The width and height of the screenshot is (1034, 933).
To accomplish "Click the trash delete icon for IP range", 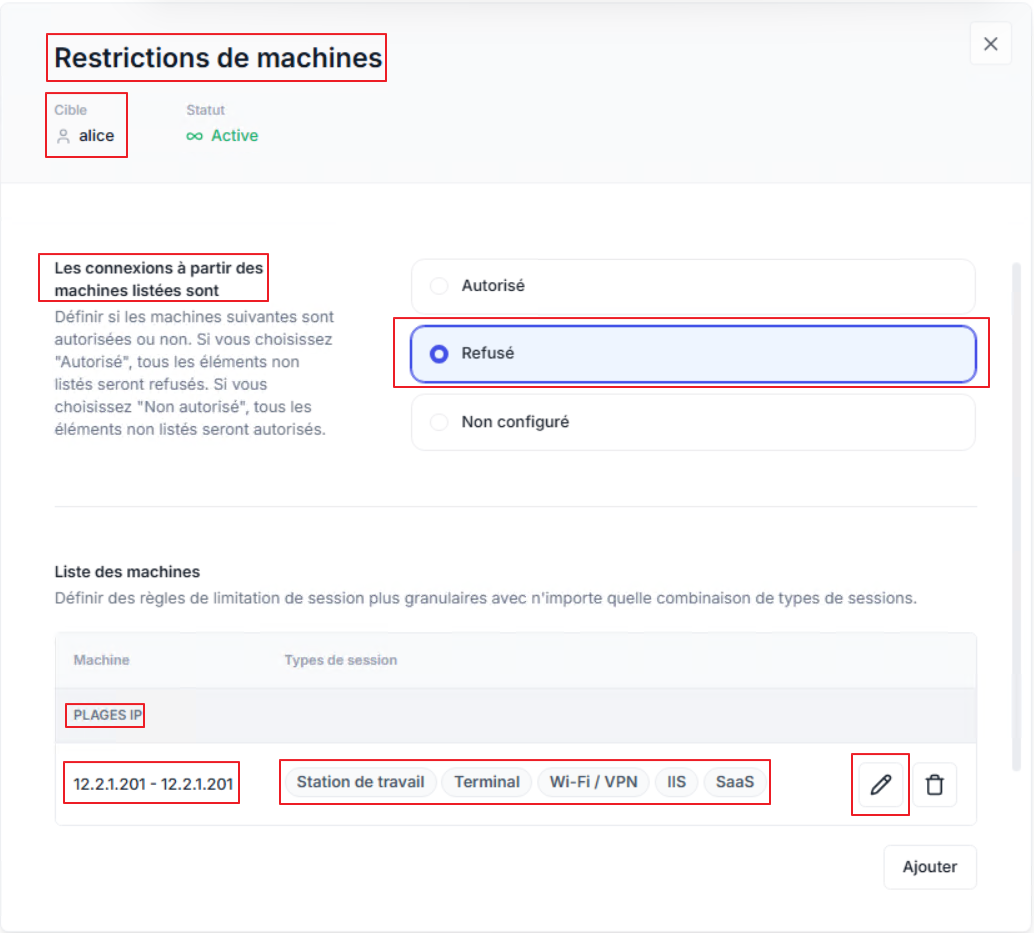I will [x=935, y=785].
